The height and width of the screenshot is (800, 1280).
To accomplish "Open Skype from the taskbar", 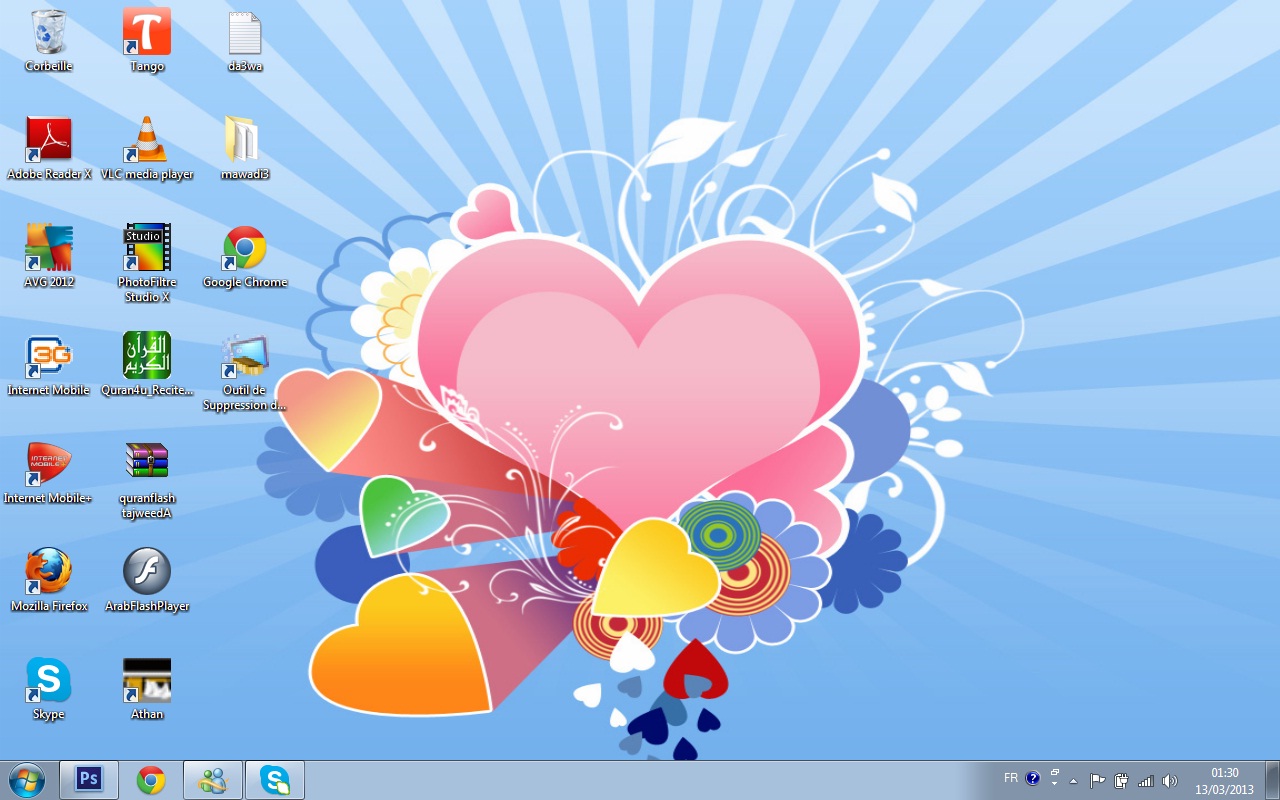I will click(x=275, y=780).
